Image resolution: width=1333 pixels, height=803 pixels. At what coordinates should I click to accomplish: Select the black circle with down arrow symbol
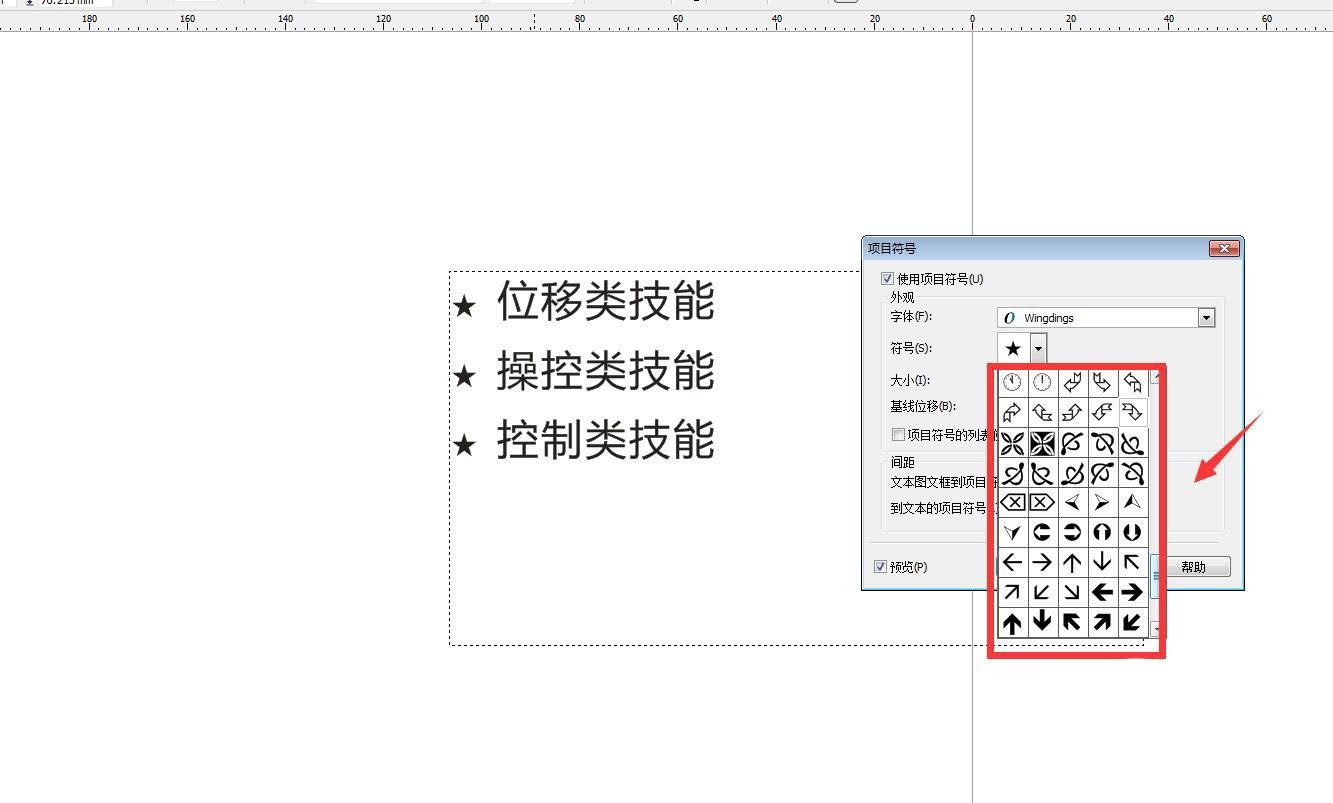1132,532
